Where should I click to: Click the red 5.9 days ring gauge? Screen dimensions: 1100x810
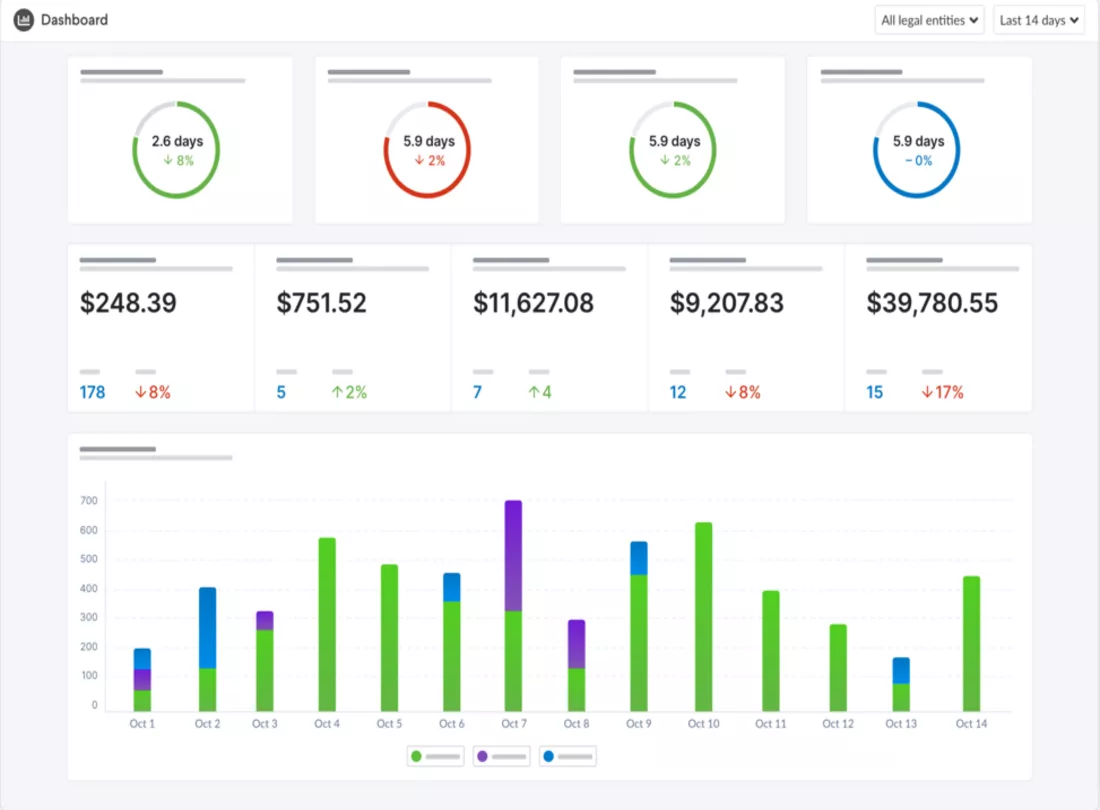(427, 149)
